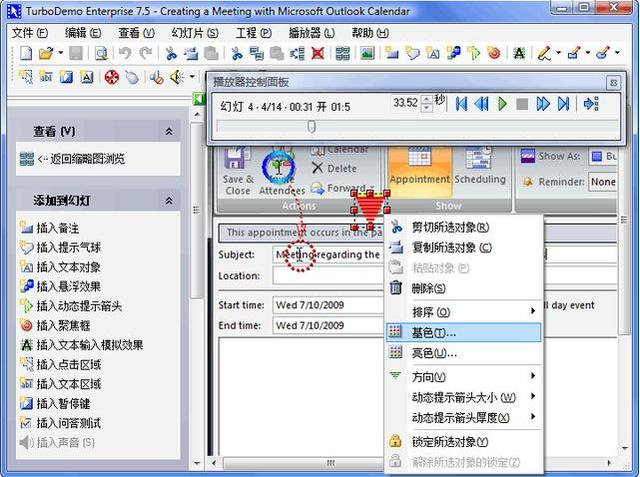Click the first scissors cut-object icon

coord(171,53)
